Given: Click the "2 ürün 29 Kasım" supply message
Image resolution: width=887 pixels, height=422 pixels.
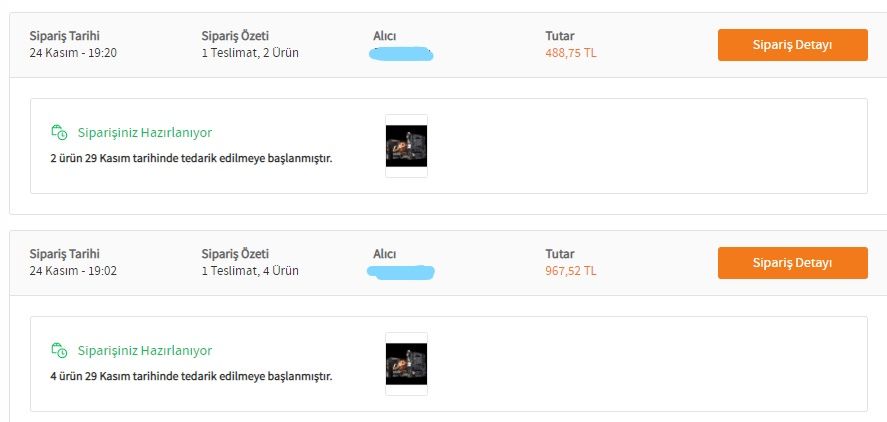Looking at the screenshot, I should tap(190, 158).
